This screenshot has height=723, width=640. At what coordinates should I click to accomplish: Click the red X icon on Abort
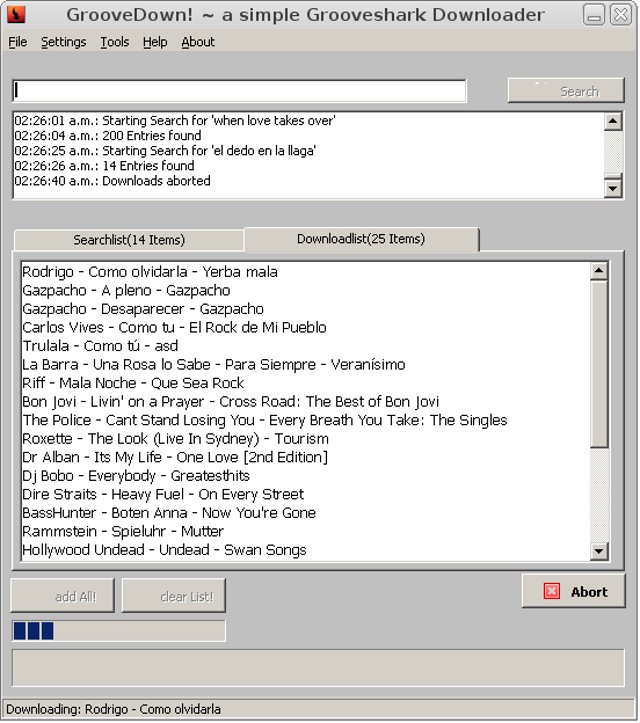pos(552,592)
